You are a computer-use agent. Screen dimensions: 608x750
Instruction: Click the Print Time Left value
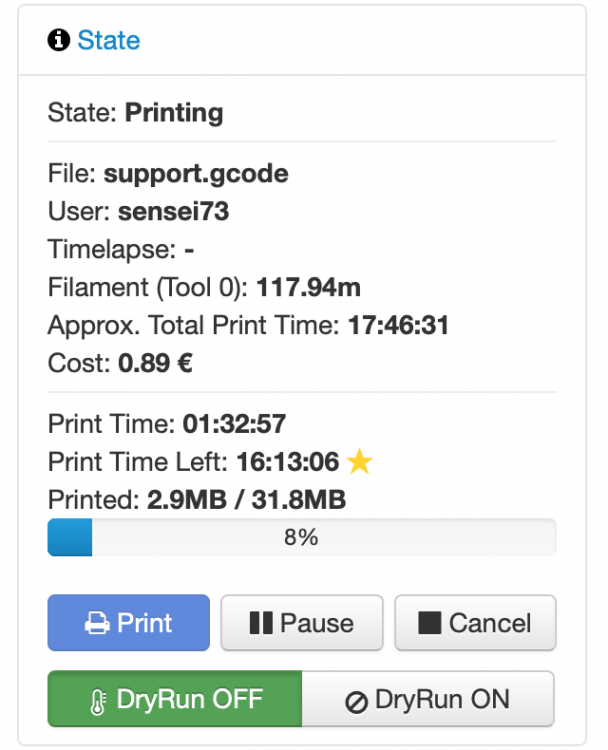click(x=288, y=462)
